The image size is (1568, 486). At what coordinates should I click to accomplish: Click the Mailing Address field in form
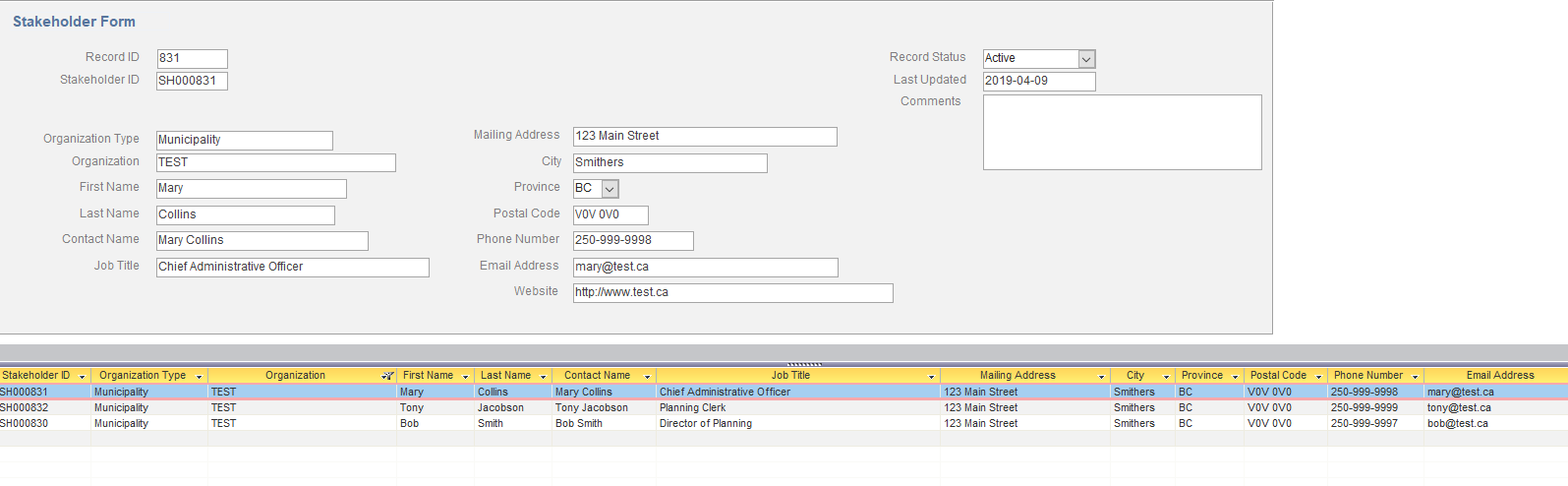[705, 136]
